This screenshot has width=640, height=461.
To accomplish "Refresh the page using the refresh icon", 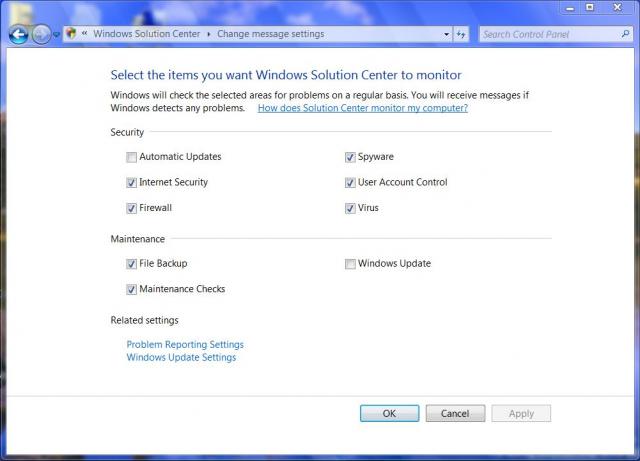I will coord(461,35).
